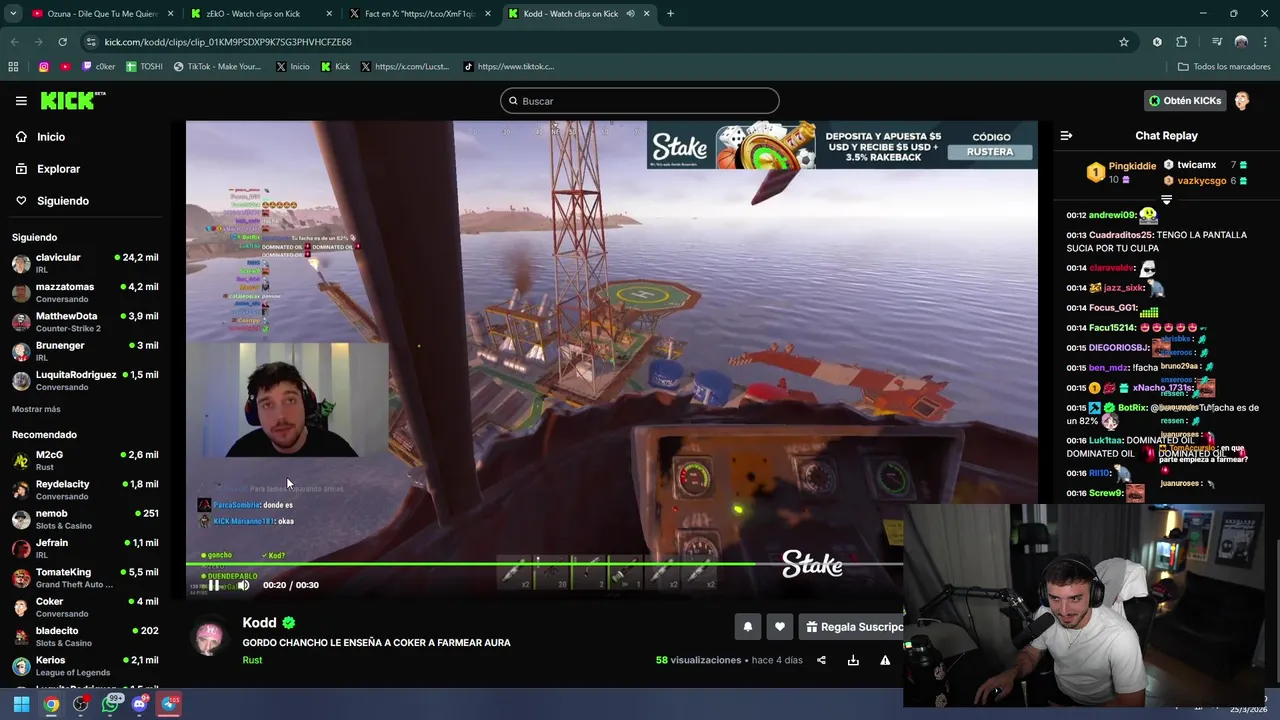Open the mazzatomas channel
Viewport: 1280px width, 720px height.
[85, 293]
